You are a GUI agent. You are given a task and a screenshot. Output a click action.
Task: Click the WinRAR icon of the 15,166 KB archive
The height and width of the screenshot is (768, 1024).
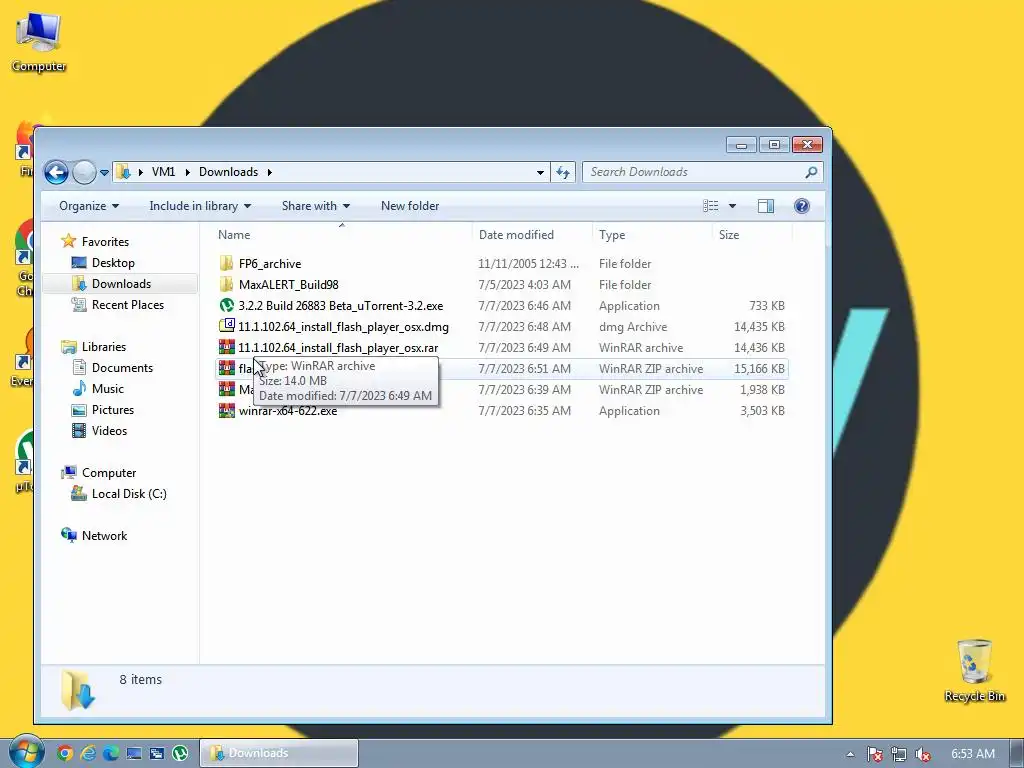pyautogui.click(x=226, y=368)
